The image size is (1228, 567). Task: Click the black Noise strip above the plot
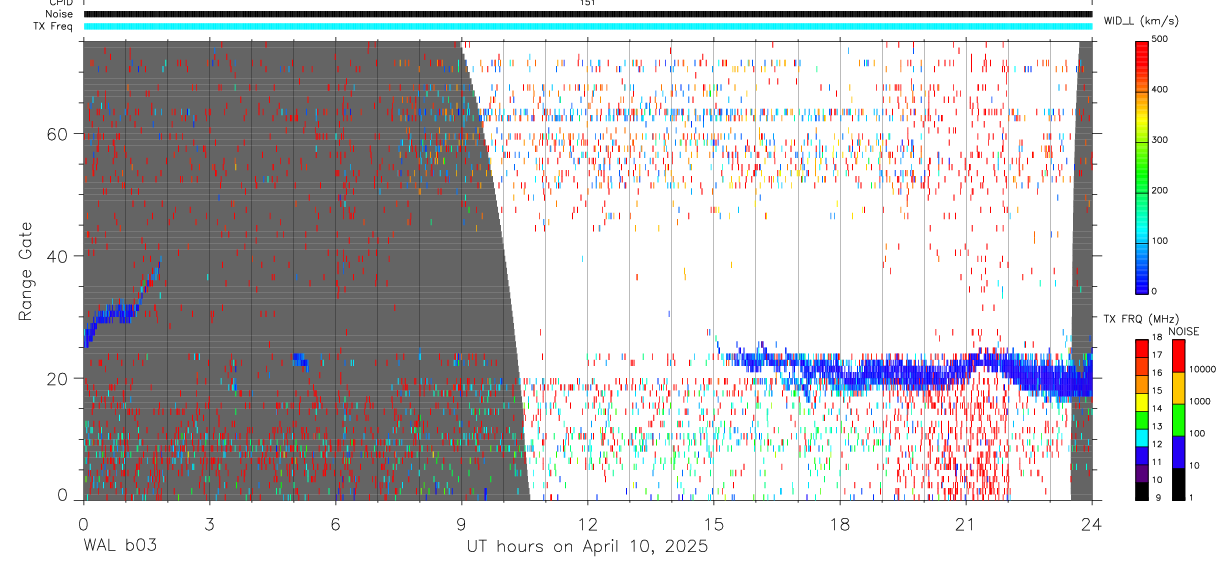[x=587, y=14]
